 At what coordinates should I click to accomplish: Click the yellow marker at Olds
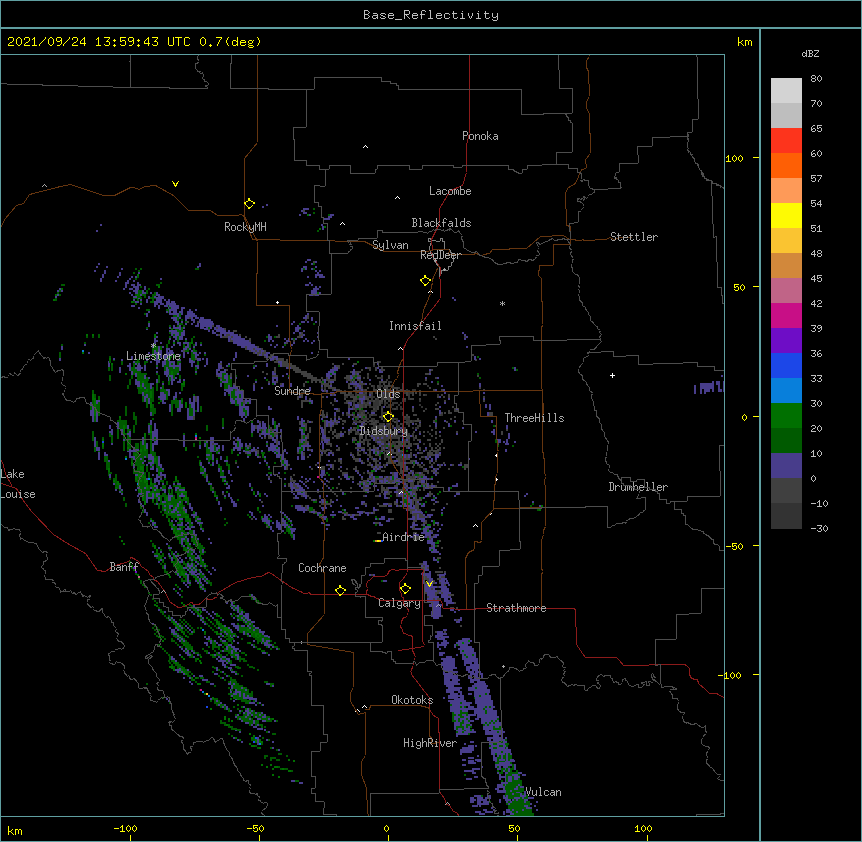point(388,417)
